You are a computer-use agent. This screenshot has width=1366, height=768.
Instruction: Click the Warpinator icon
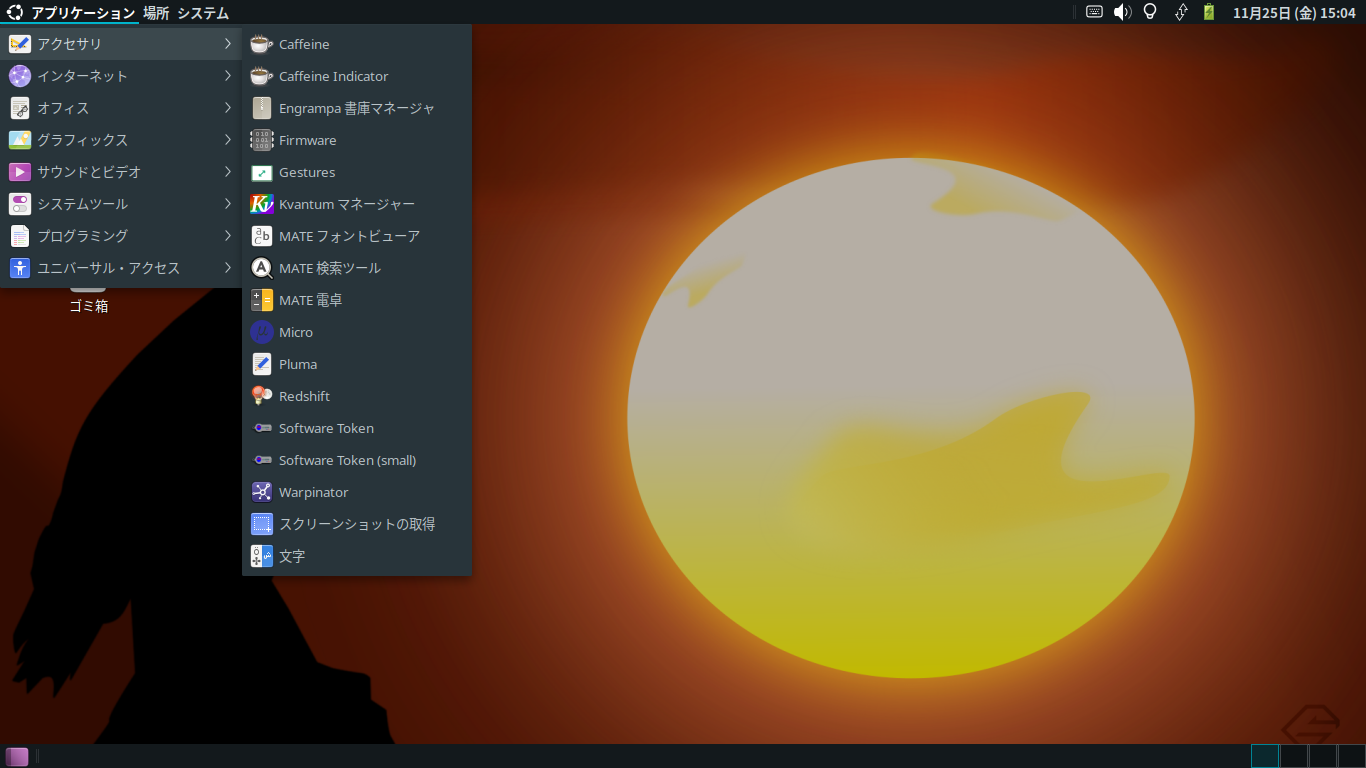coord(261,492)
